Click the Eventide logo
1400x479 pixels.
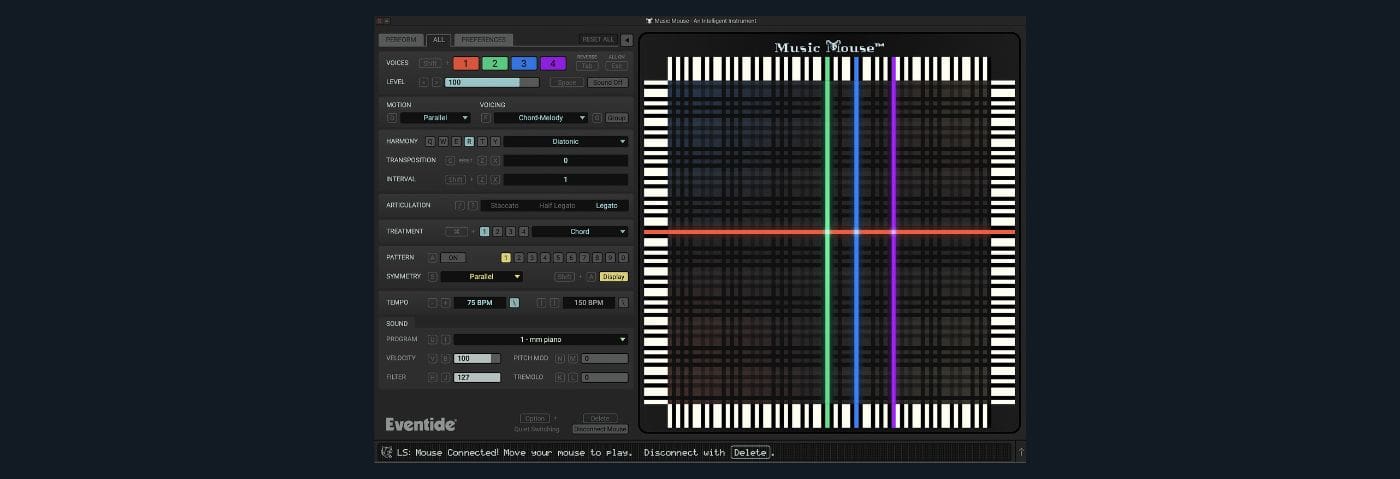coord(421,425)
